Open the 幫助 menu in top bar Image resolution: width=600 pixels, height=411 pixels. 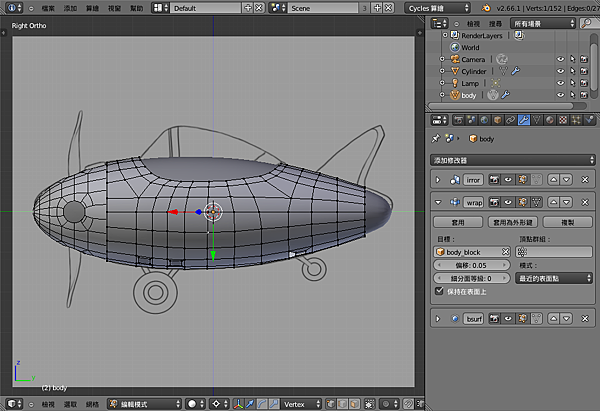click(x=137, y=8)
